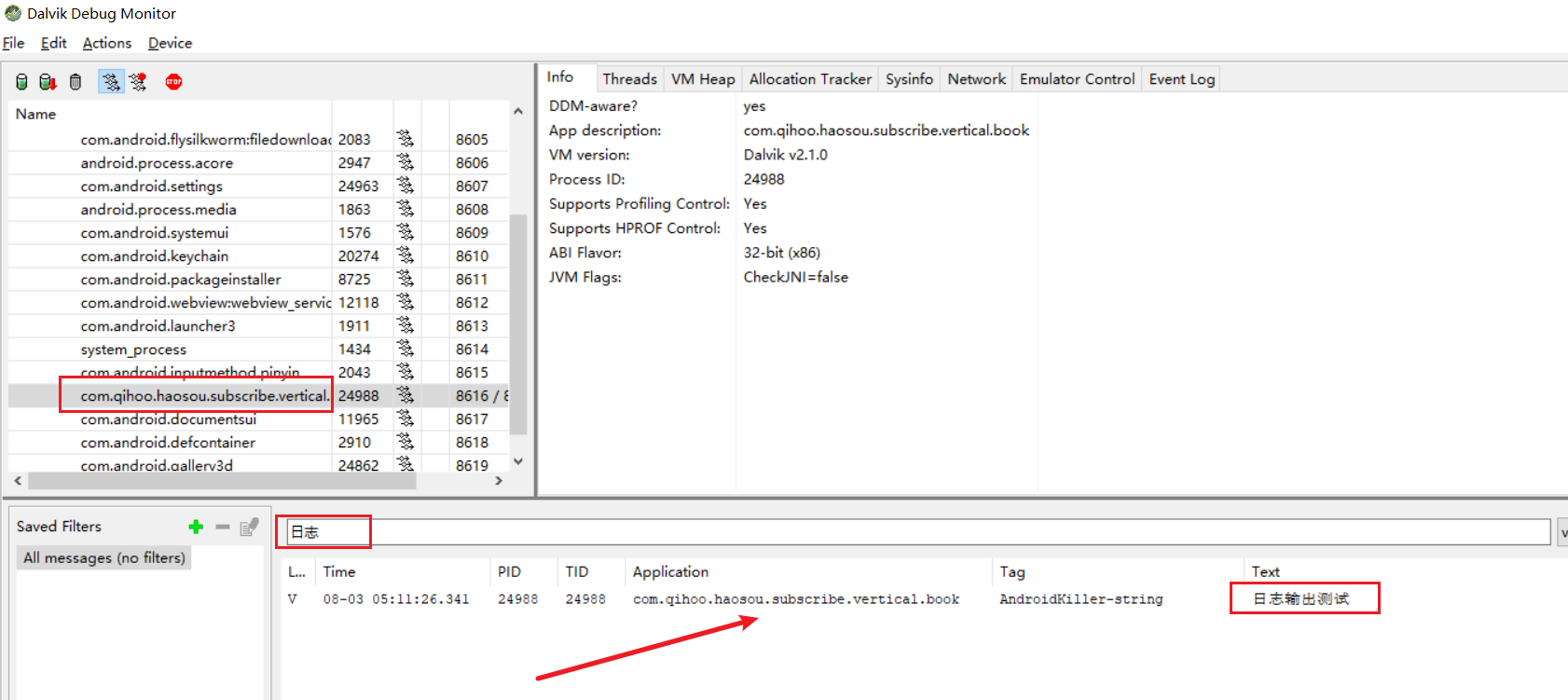This screenshot has height=700, width=1568.
Task: Click the PID column header in logcat
Action: pyautogui.click(x=509, y=571)
